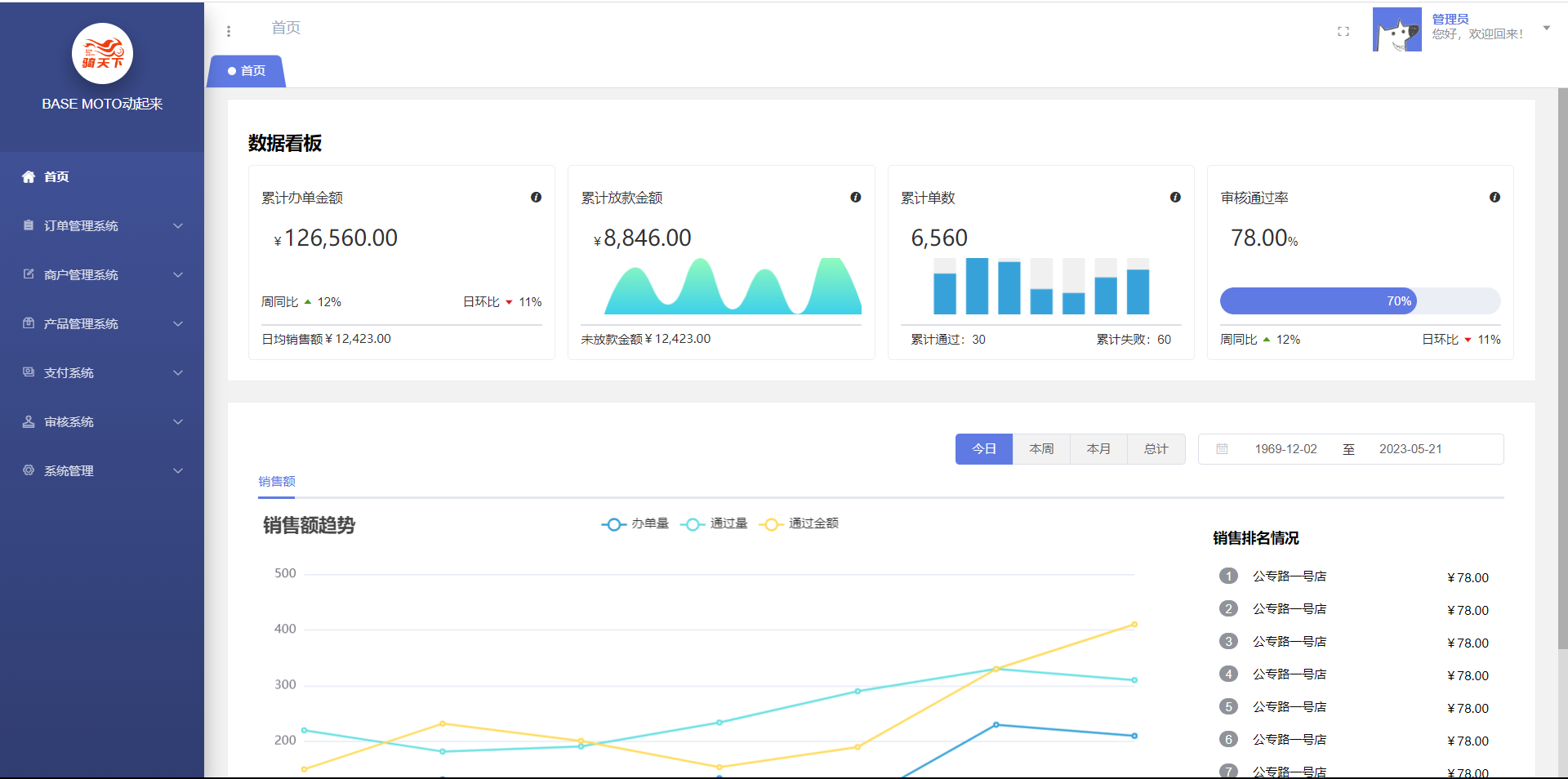Click the 商户管理系统 edit icon
This screenshot has height=779, width=1568.
click(x=29, y=274)
